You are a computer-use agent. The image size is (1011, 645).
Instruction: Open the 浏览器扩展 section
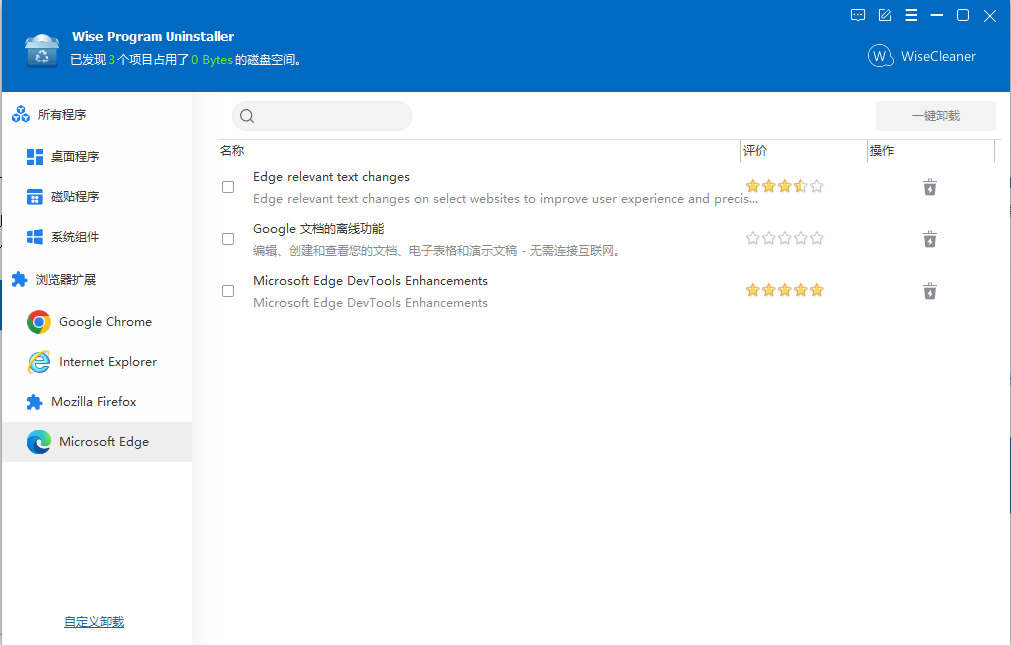pyautogui.click(x=97, y=279)
